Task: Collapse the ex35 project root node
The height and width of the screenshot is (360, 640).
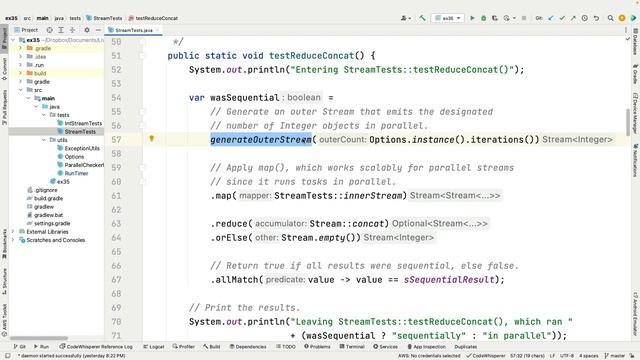Action: click(x=13, y=40)
